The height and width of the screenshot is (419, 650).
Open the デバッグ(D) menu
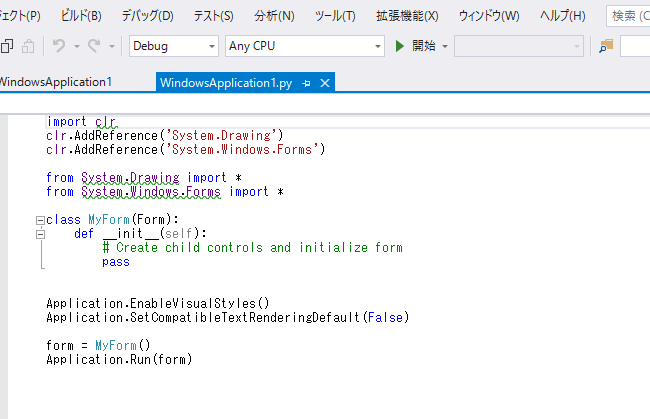point(147,16)
